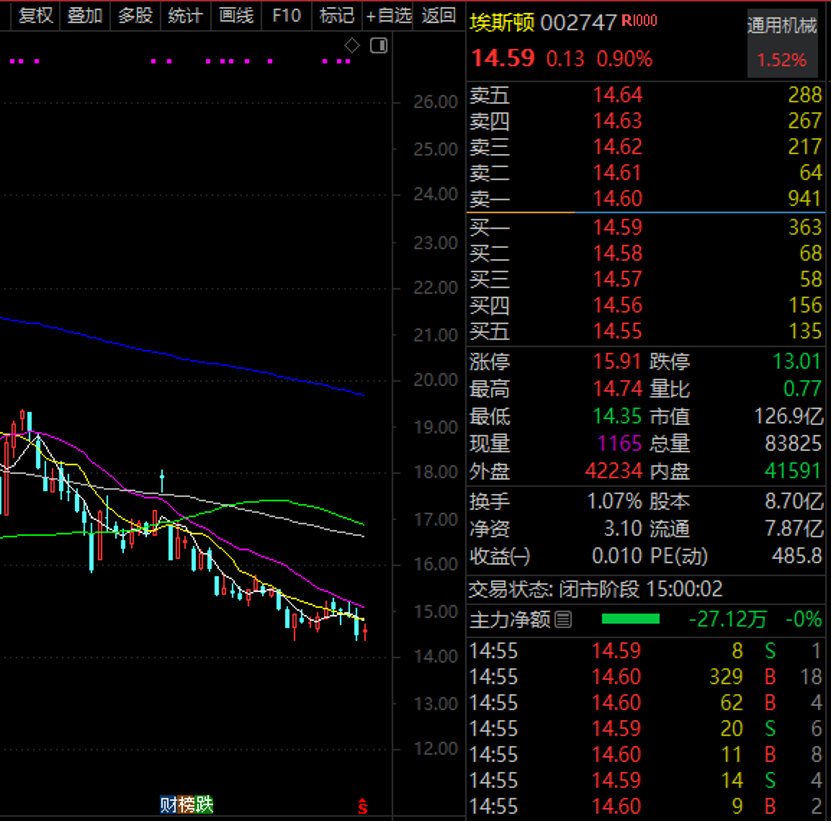Select 买一 price 14.59

click(x=618, y=228)
